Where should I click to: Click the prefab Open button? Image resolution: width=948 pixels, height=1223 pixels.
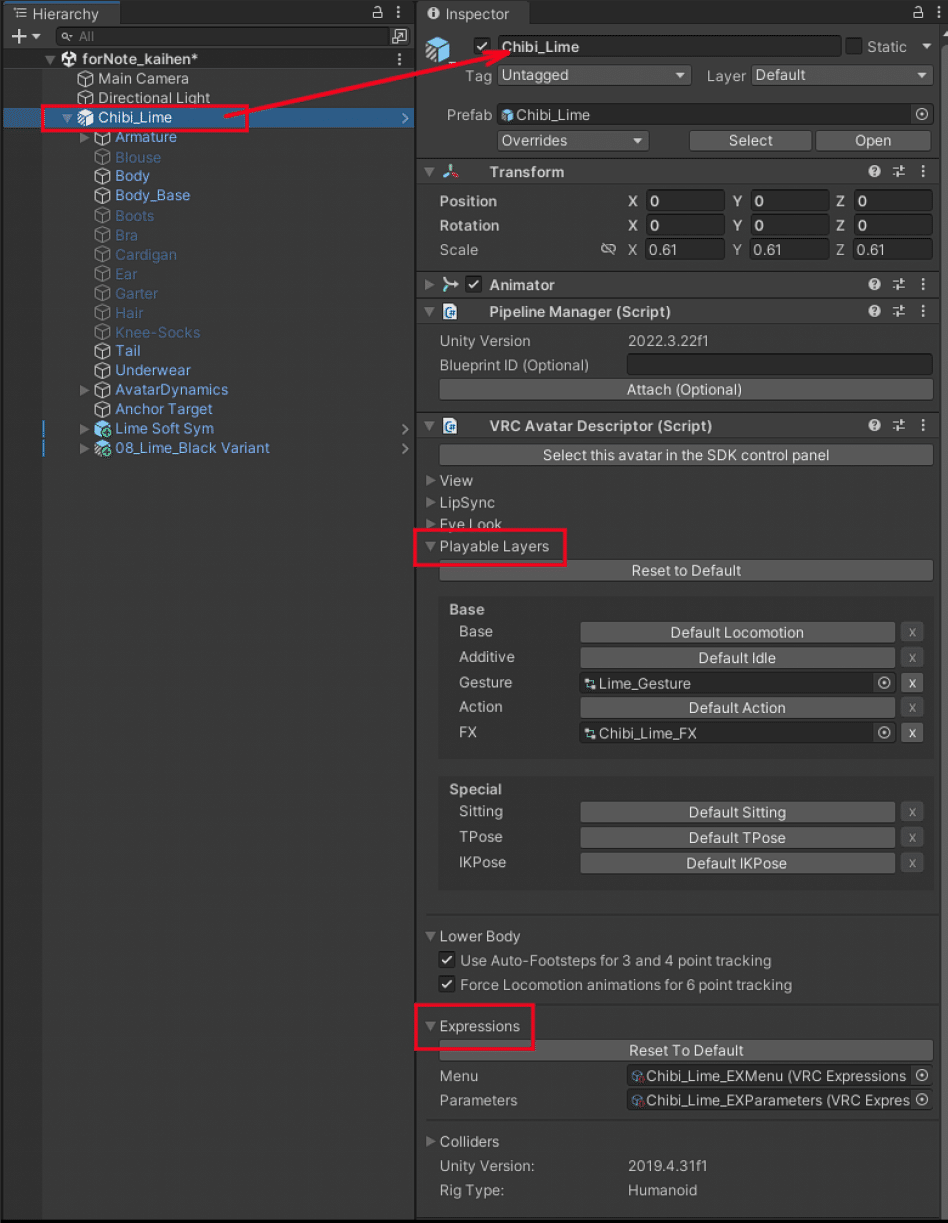873,141
